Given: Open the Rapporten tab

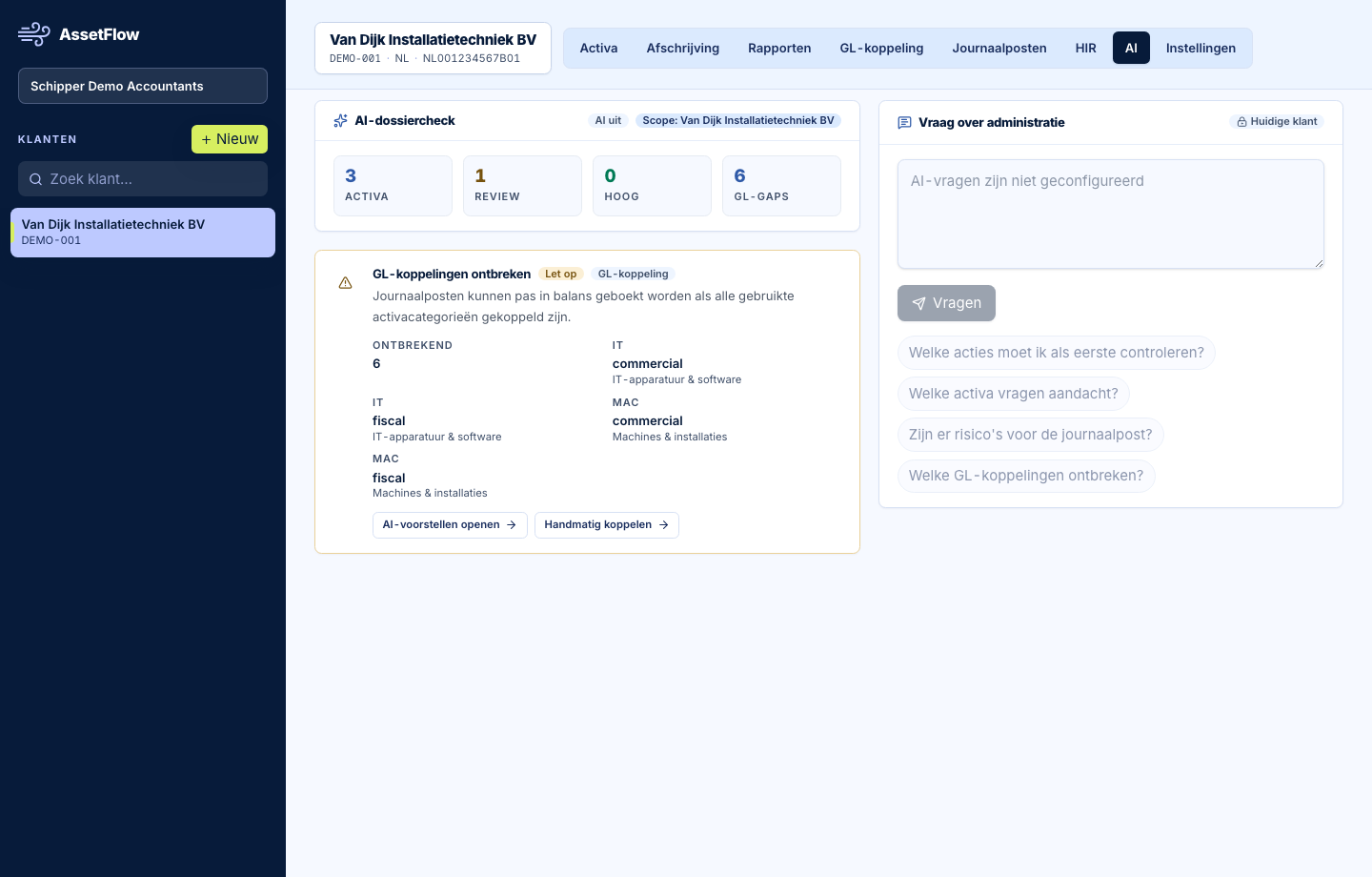Looking at the screenshot, I should (779, 49).
